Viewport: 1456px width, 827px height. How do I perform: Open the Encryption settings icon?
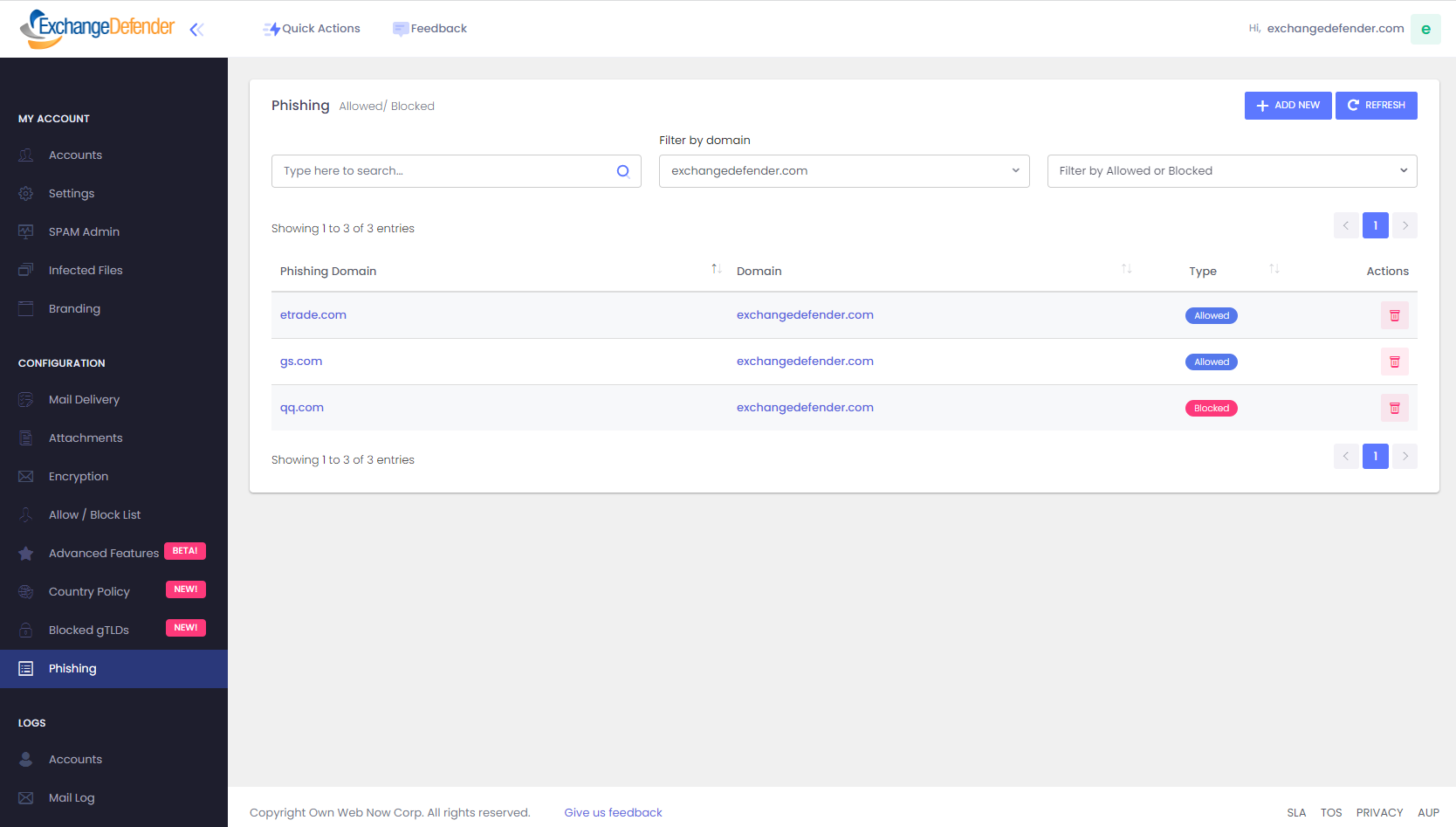(26, 476)
